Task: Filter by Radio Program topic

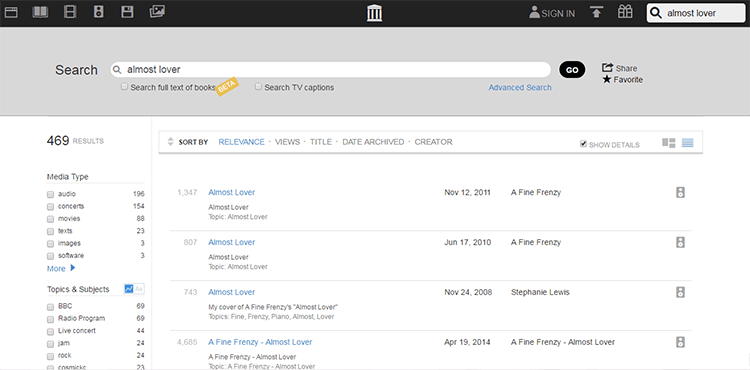Action: click(x=50, y=319)
